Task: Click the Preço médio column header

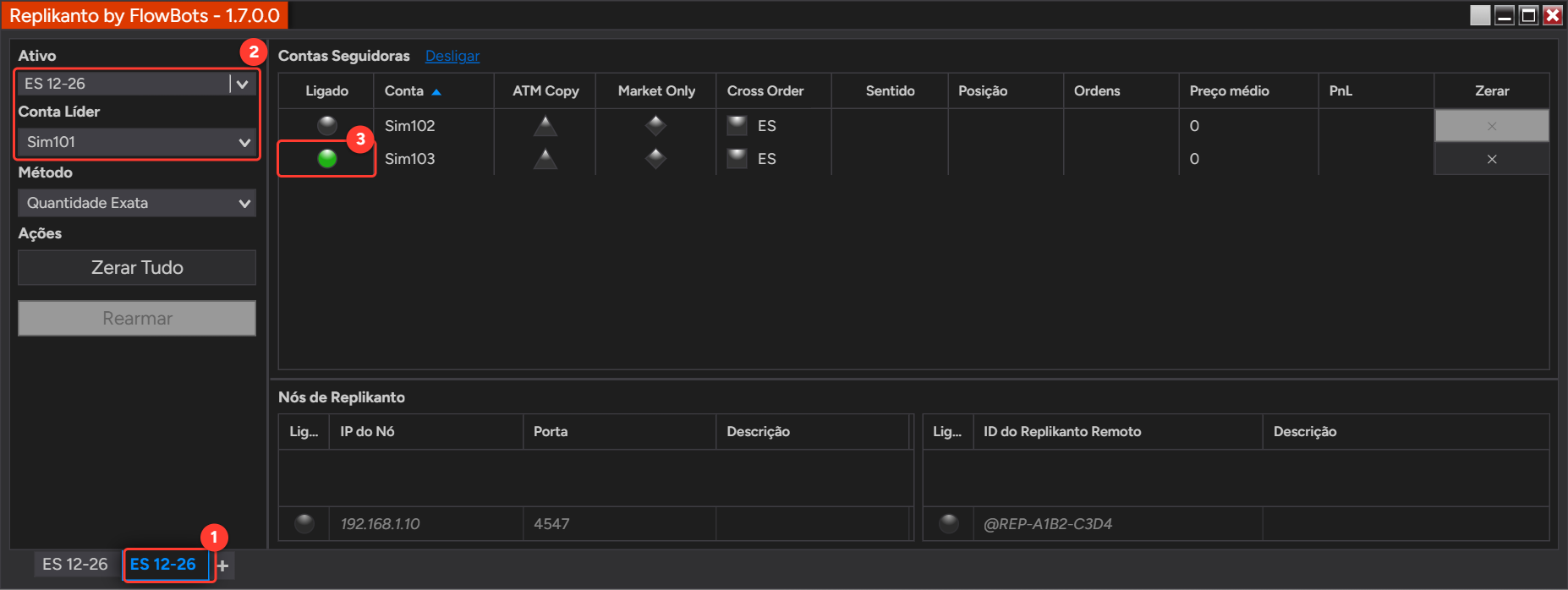Action: pyautogui.click(x=1248, y=90)
